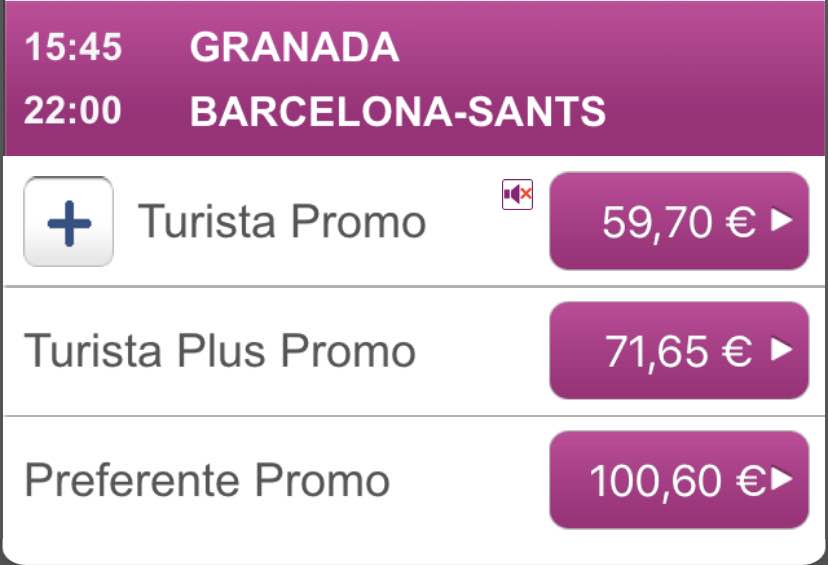Select the 22:00 arrival time
The image size is (828, 565).
point(73,111)
